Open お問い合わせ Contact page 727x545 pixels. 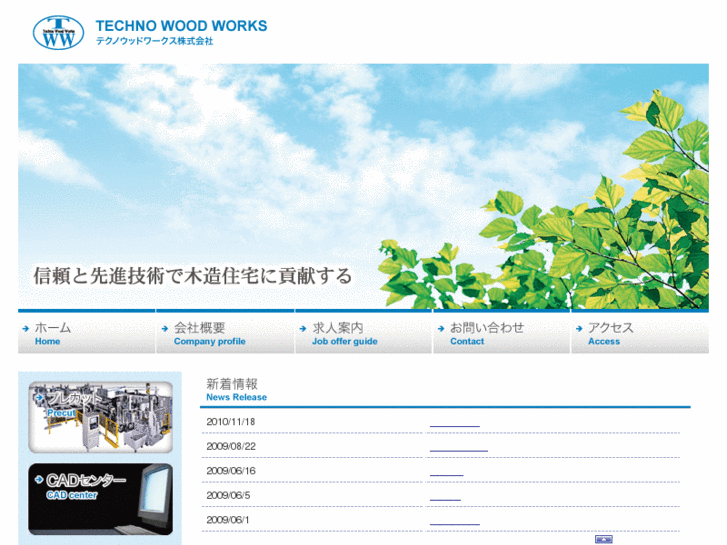[x=502, y=333]
